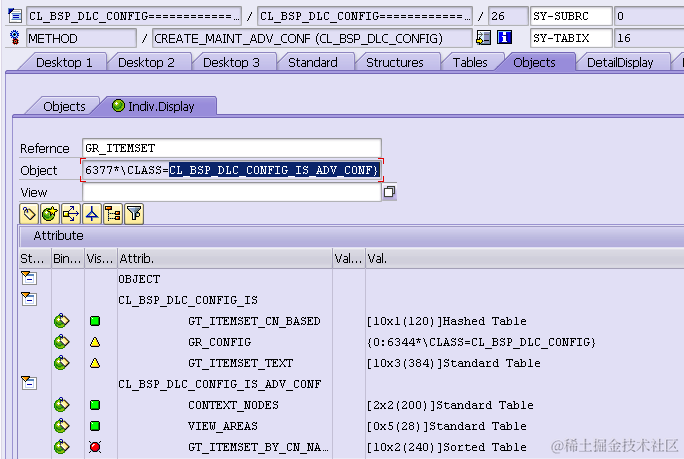Click the Val. column header
The height and width of the screenshot is (459, 684).
(524, 259)
